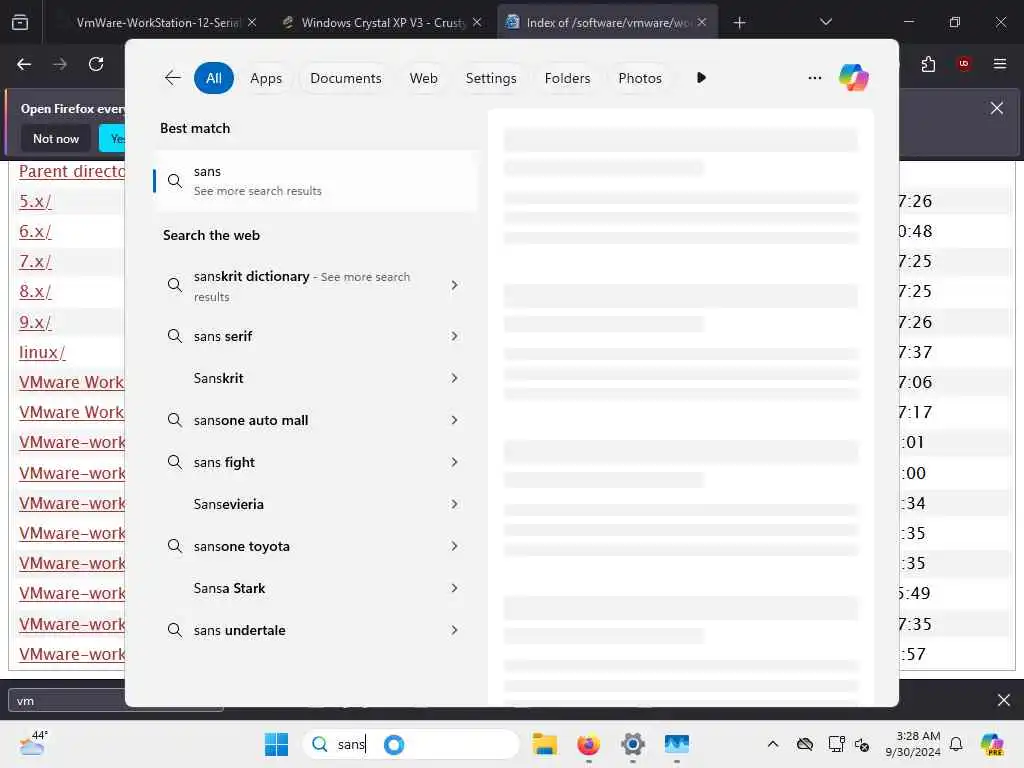Image resolution: width=1024 pixels, height=768 pixels.
Task: Show more search filters with the play arrow
Action: coord(701,78)
